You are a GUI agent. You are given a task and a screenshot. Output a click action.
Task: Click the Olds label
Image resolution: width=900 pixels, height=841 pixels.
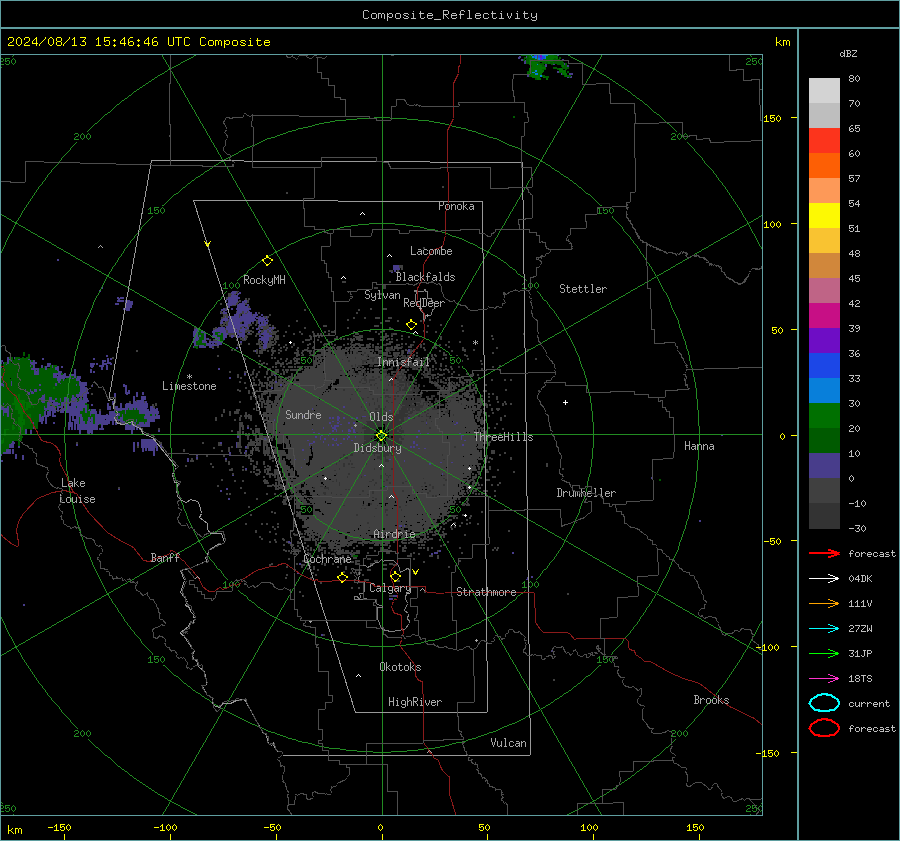381,417
